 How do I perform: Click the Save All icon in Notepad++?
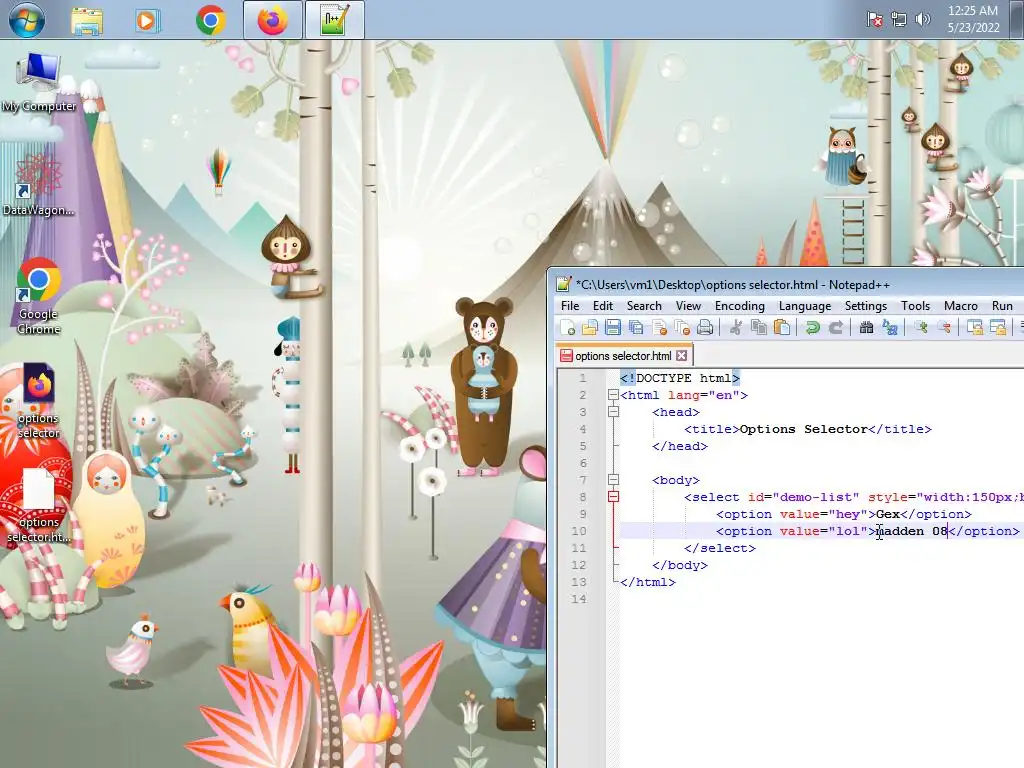pos(636,327)
